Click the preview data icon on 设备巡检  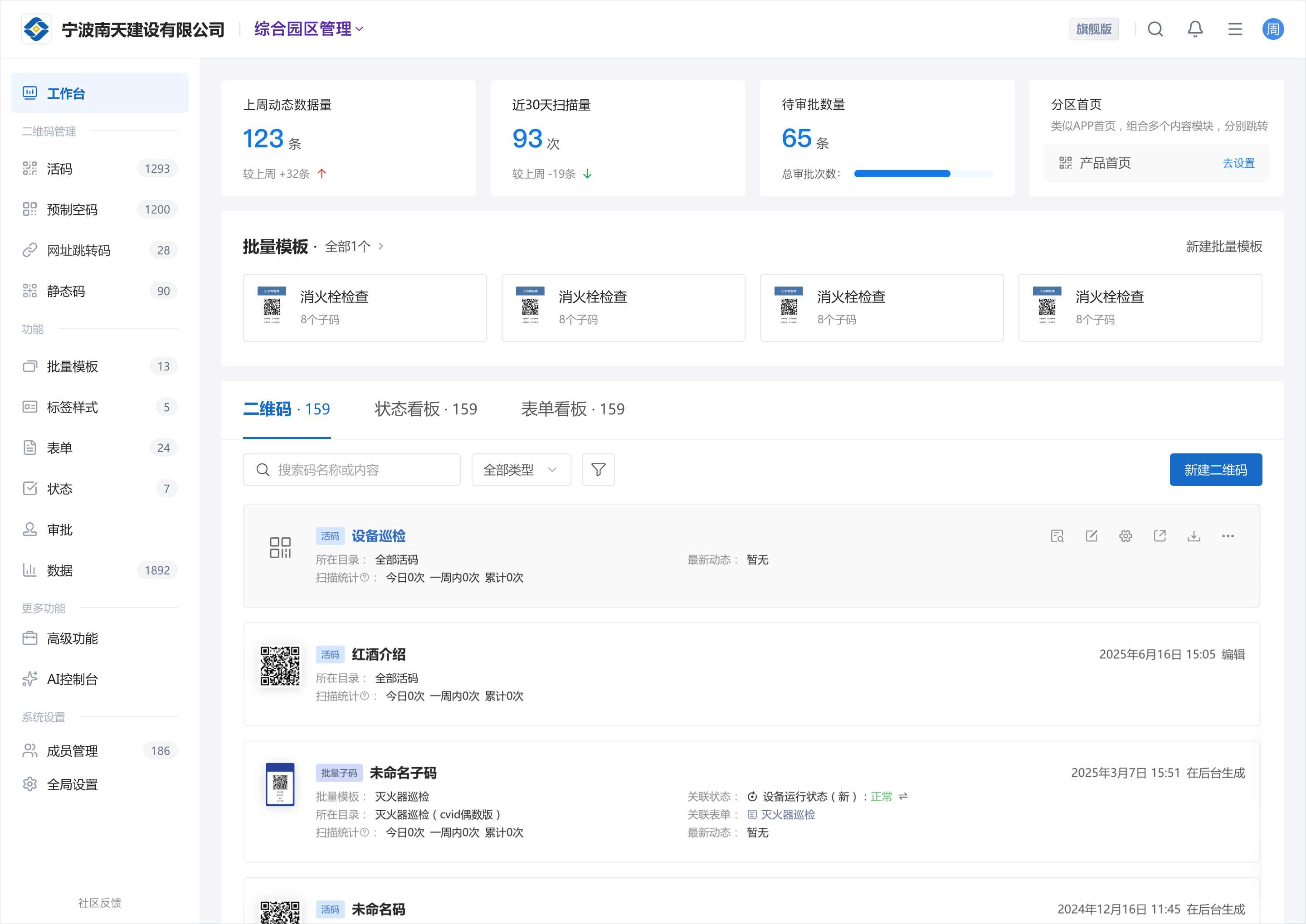click(x=1057, y=536)
